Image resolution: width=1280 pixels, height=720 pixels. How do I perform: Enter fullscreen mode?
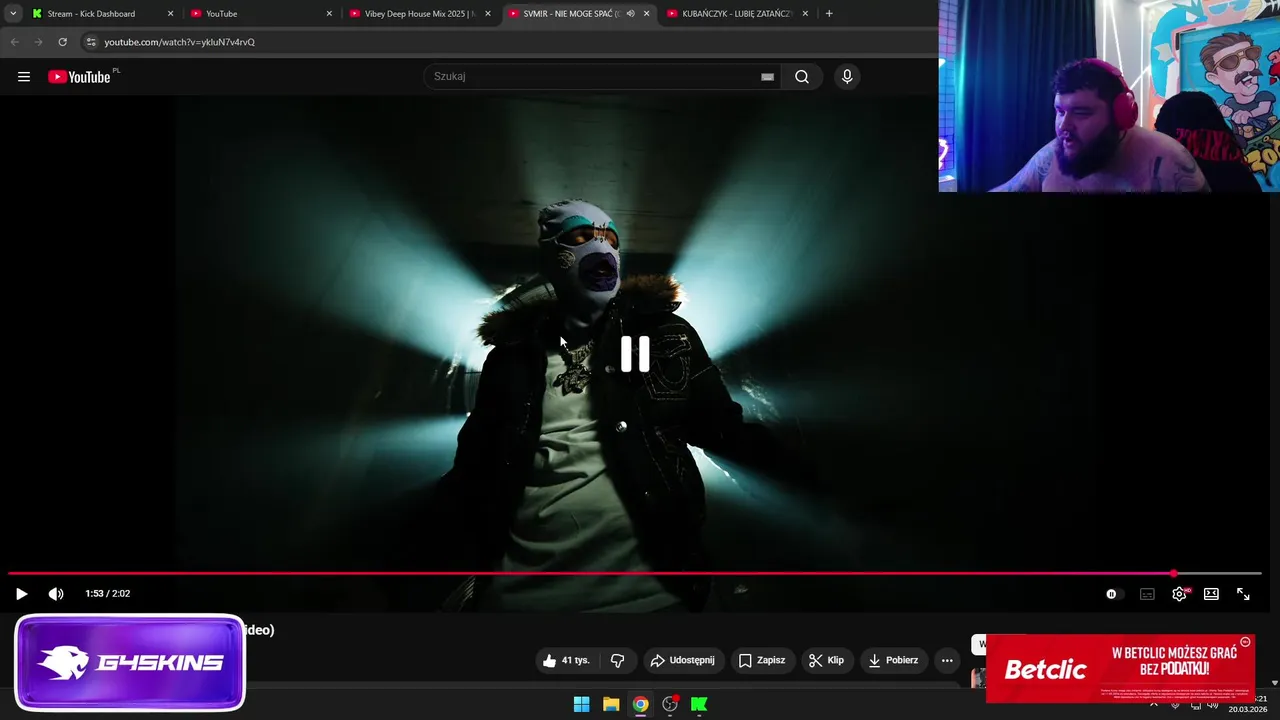pyautogui.click(x=1243, y=594)
